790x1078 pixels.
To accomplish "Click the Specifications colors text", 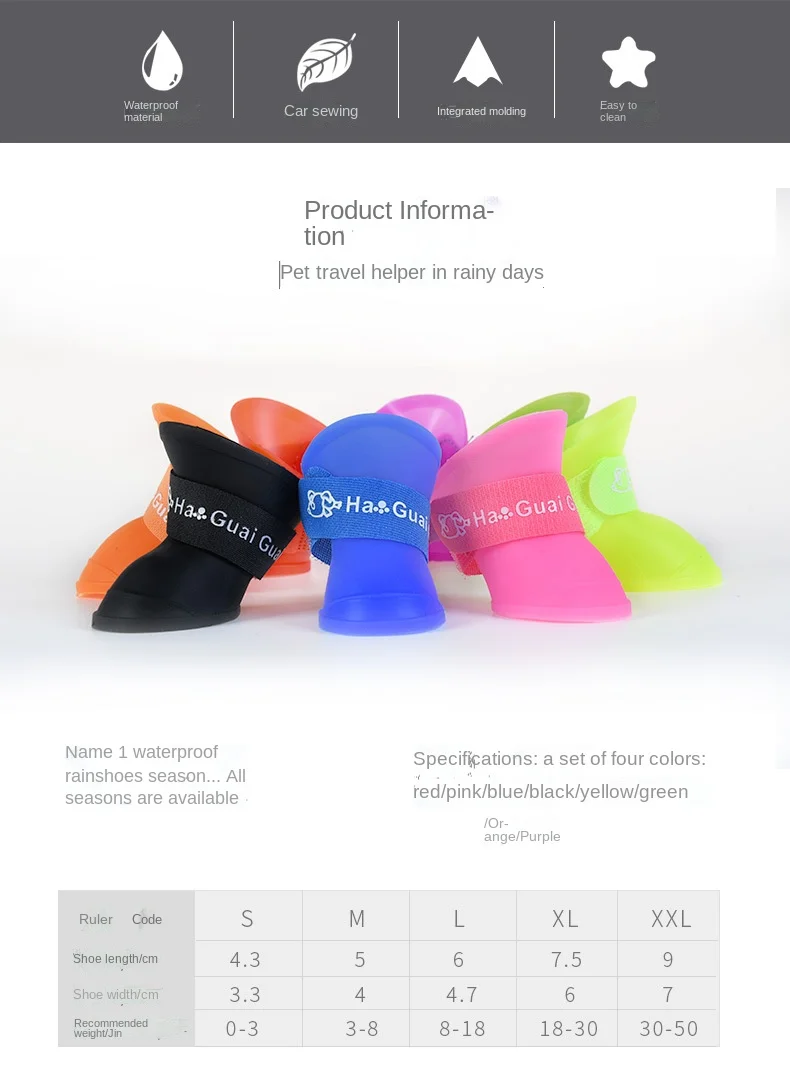I will click(559, 775).
